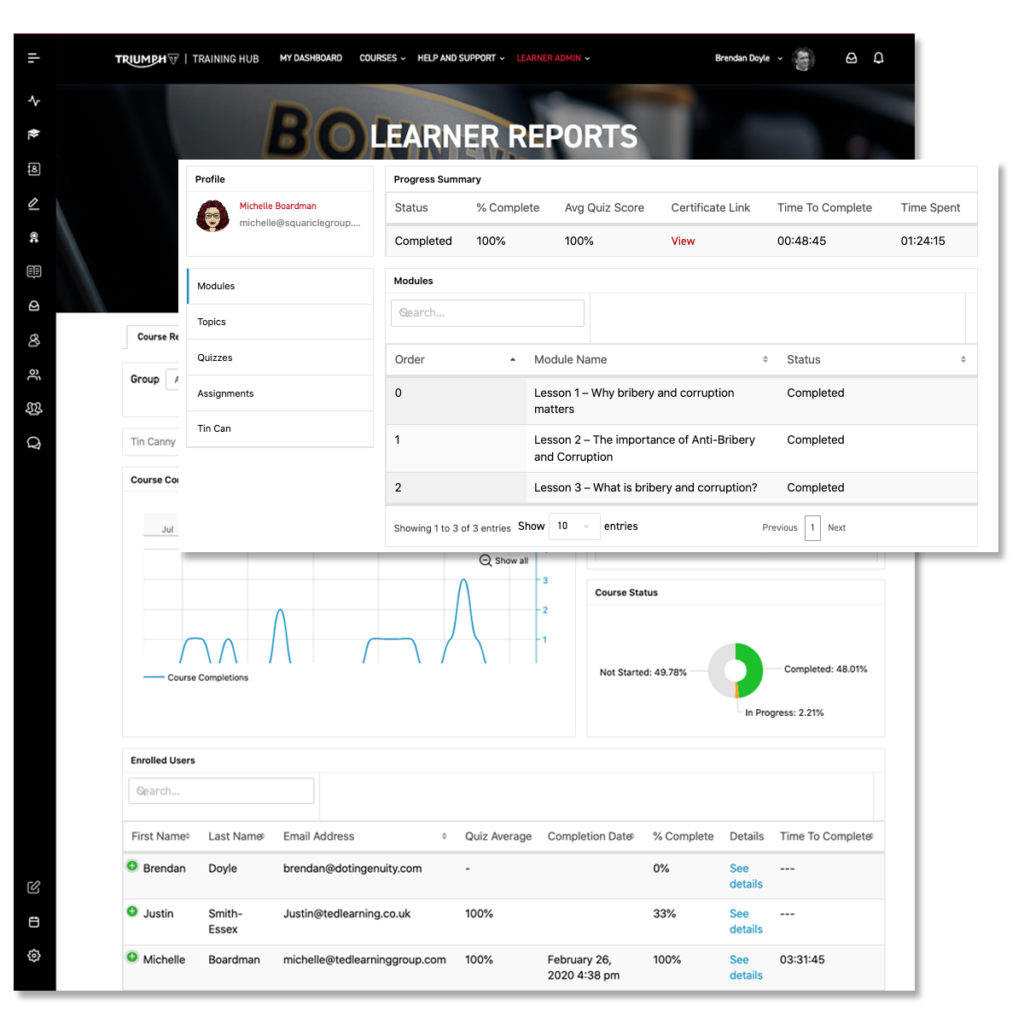Select the Modules tab in the profile panel
1024x1024 pixels.
click(280, 286)
